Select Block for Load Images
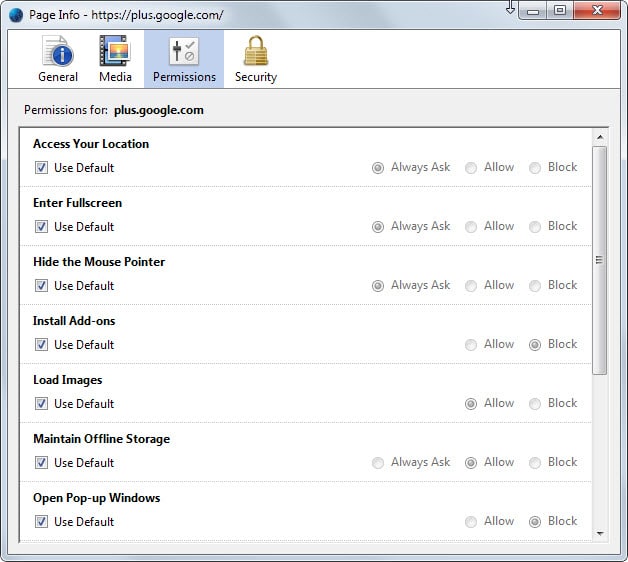Image resolution: width=628 pixels, height=562 pixels. pos(535,404)
